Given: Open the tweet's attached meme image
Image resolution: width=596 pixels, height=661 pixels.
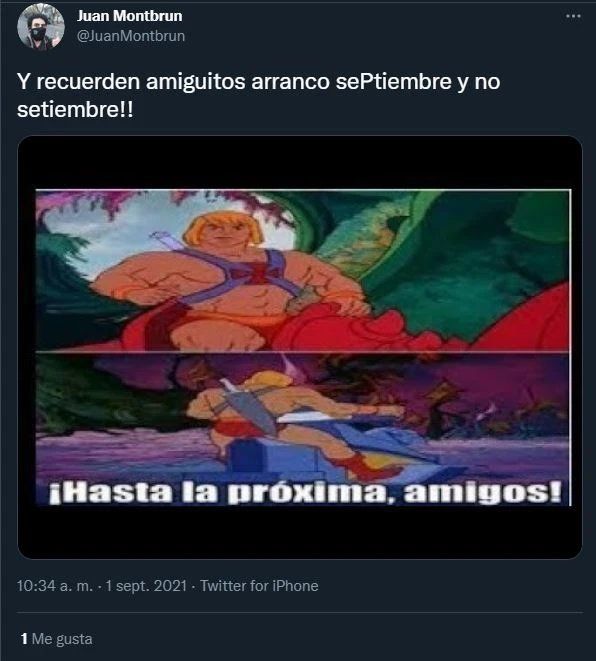Looking at the screenshot, I should (x=300, y=347).
